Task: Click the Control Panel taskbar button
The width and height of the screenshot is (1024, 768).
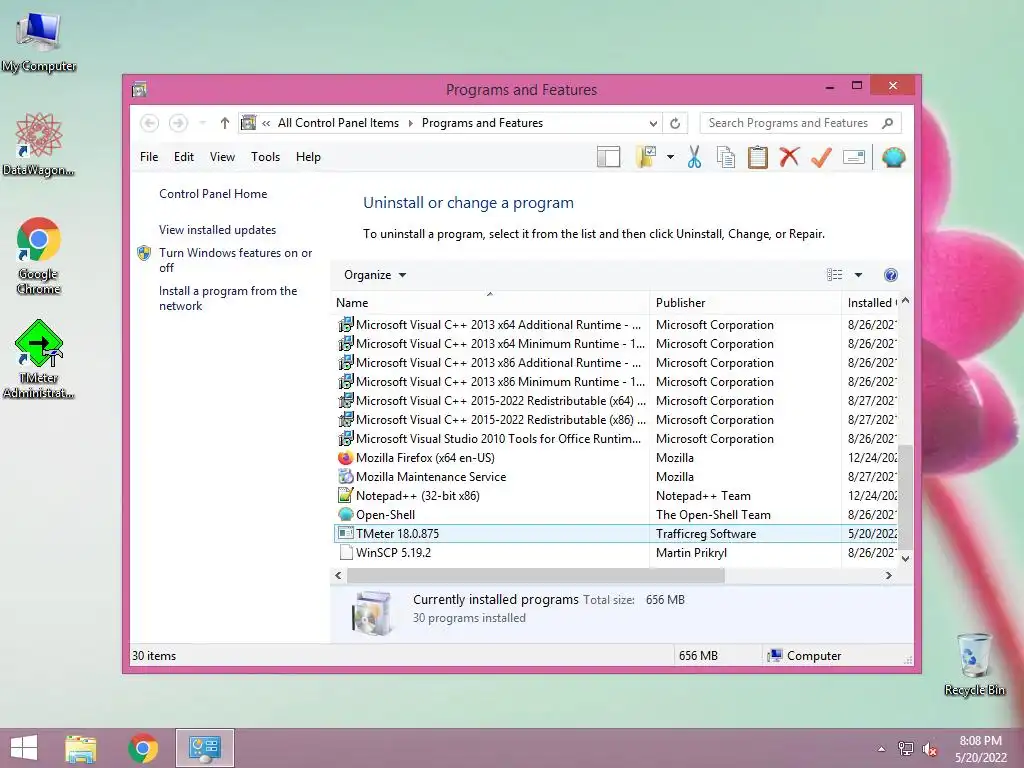Action: pos(204,748)
